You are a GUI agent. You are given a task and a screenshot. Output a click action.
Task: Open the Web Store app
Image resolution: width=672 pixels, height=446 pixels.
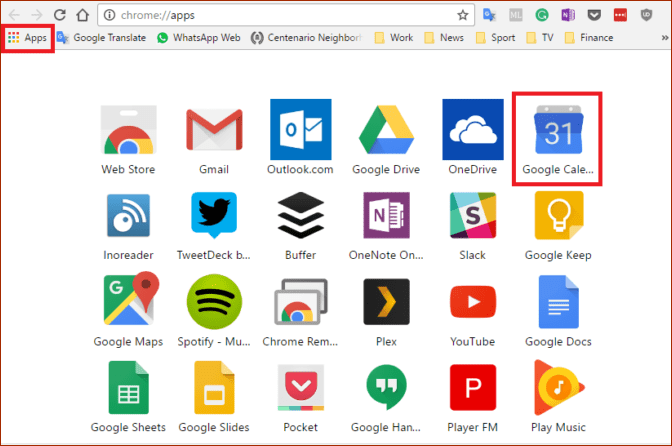pos(128,138)
